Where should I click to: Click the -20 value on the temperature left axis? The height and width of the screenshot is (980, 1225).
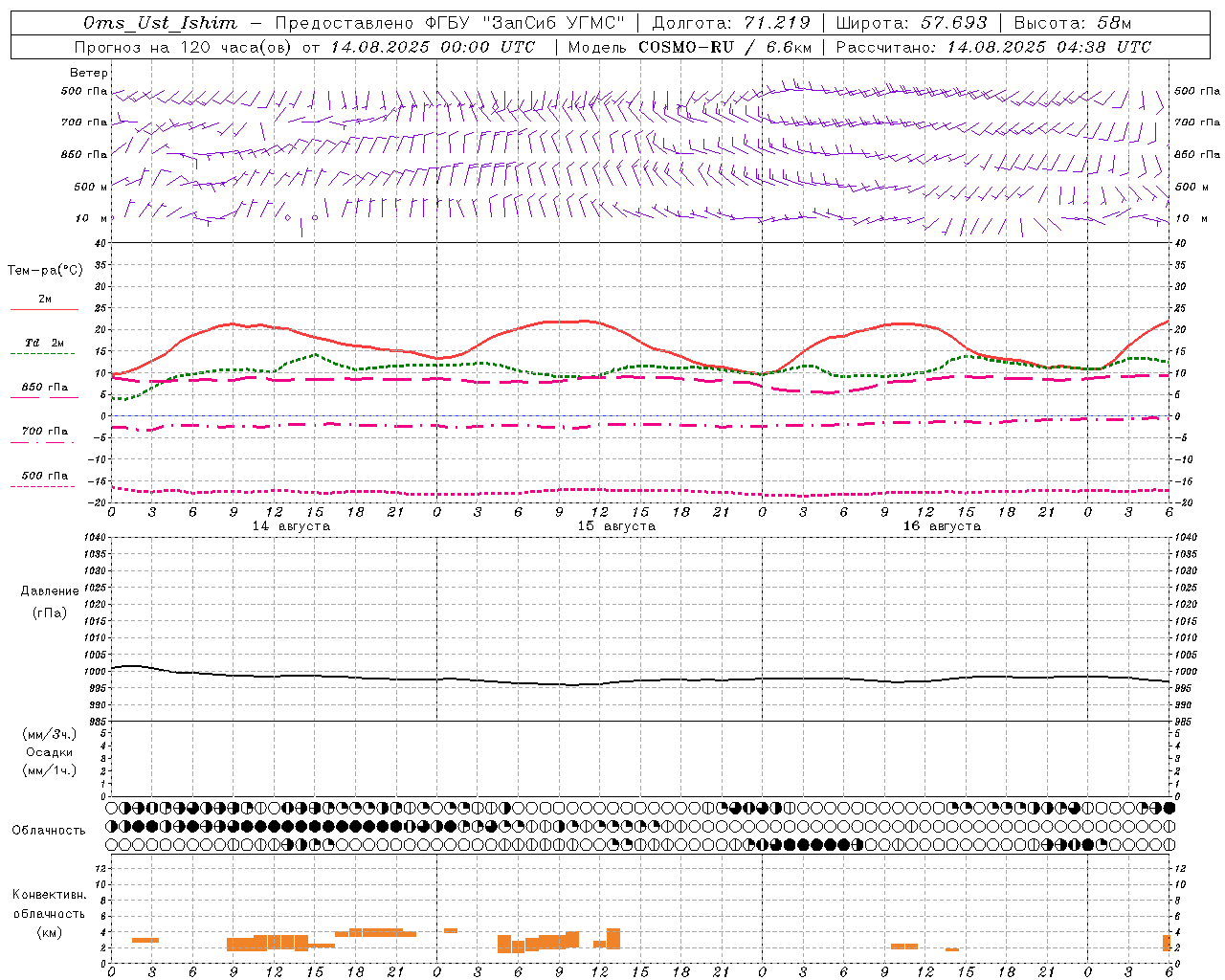tap(97, 502)
